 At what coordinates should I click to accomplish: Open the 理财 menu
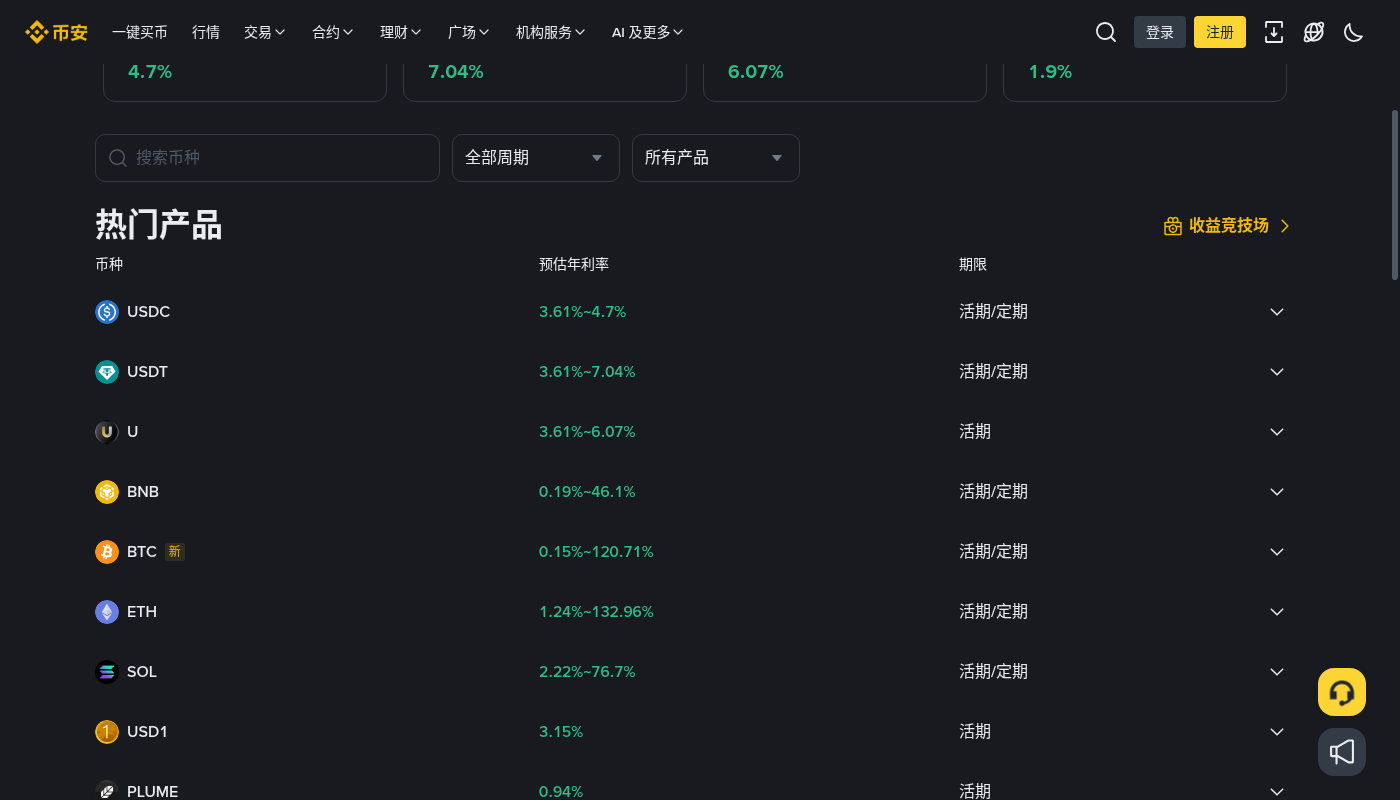click(x=401, y=32)
